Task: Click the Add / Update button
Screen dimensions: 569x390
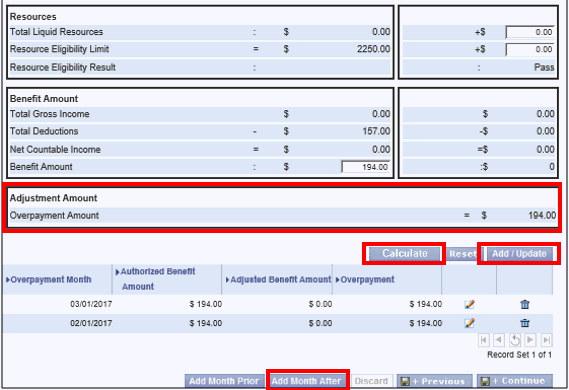Action: coord(519,254)
